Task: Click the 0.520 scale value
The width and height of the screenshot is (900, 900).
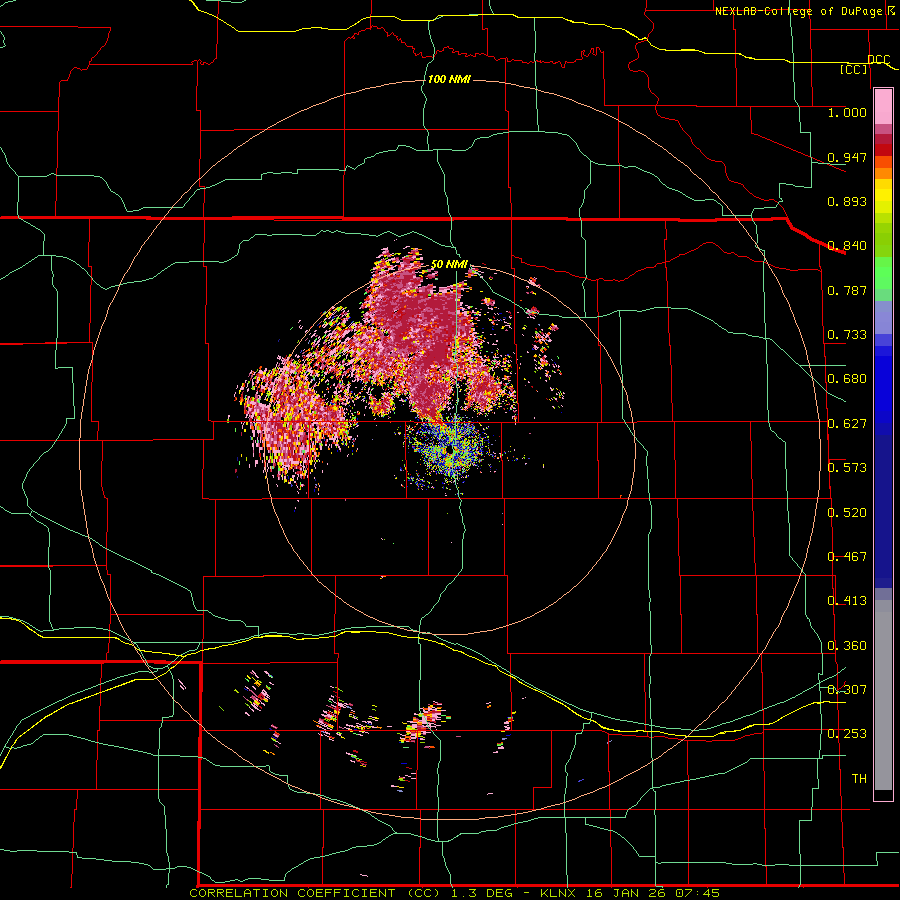Action: (847, 513)
